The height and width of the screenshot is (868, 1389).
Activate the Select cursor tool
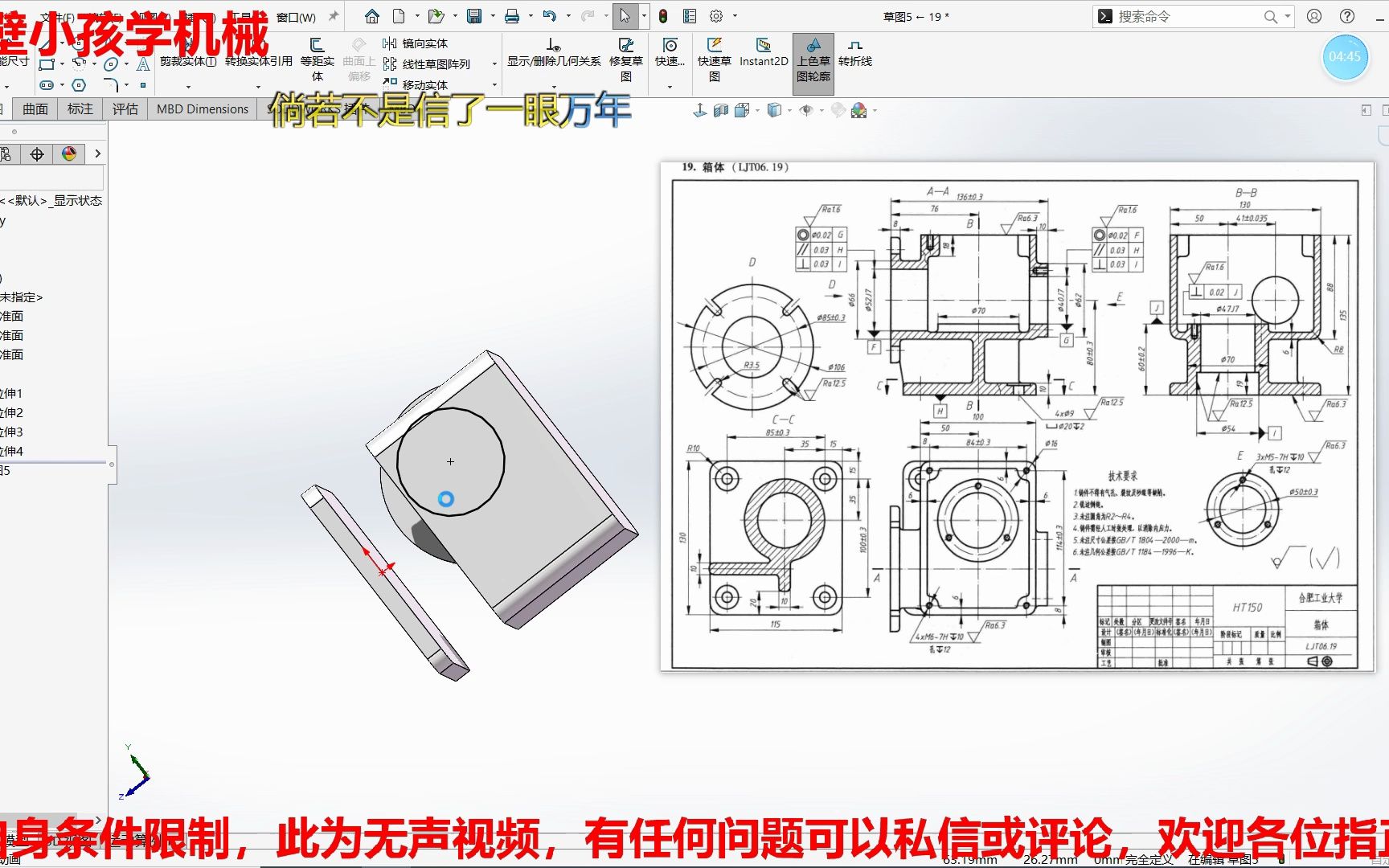click(625, 16)
